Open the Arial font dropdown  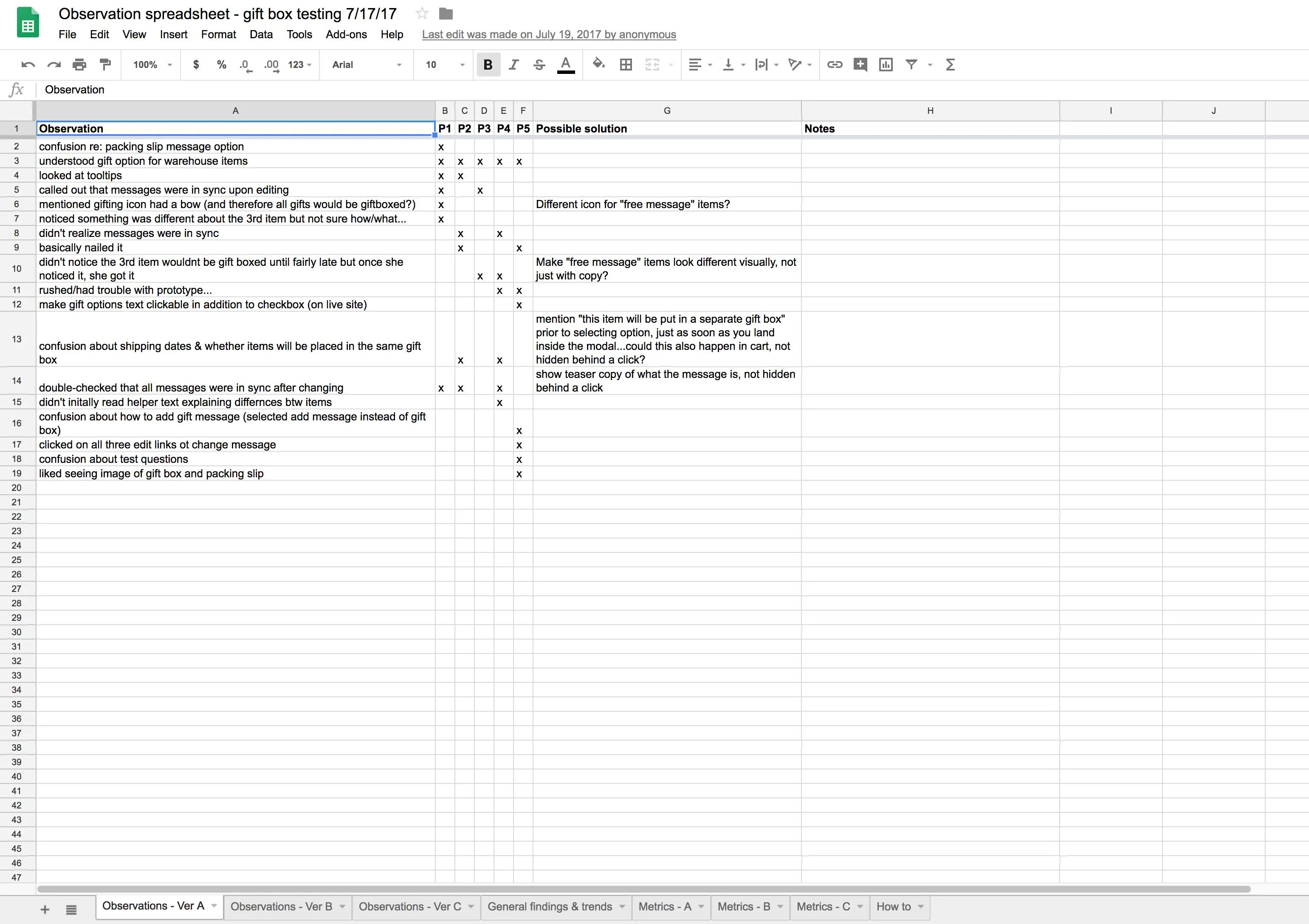367,65
